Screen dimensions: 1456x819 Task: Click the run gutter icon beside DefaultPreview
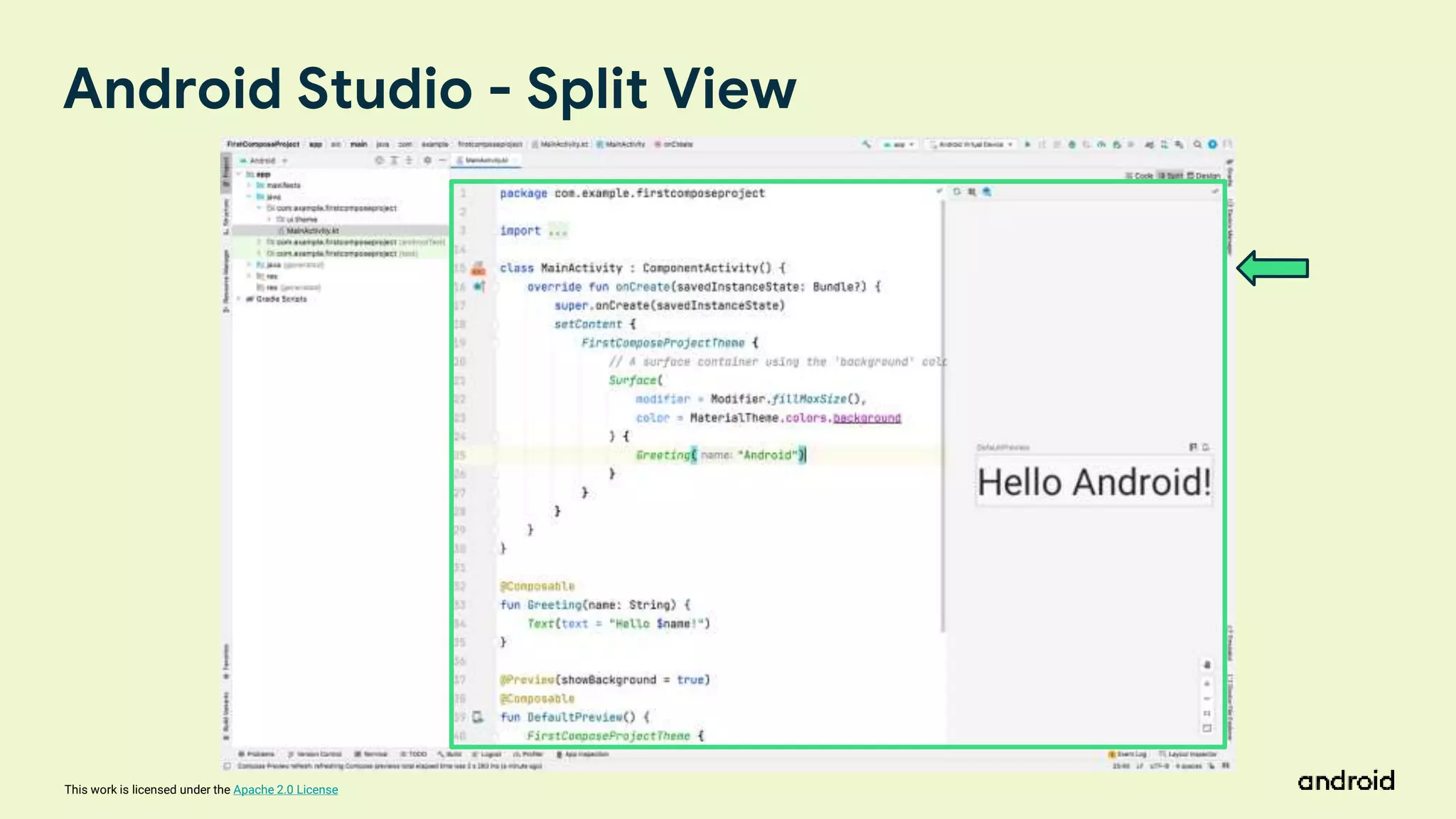click(x=478, y=717)
